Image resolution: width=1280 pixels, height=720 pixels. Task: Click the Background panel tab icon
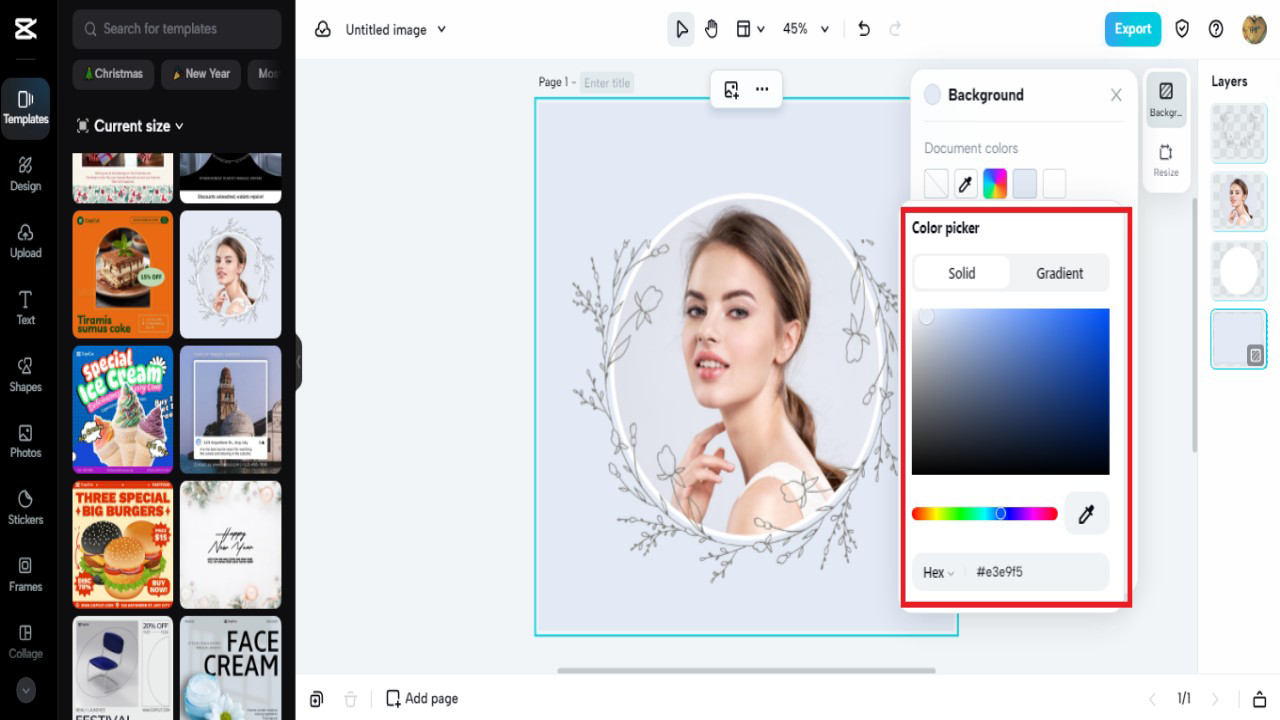click(1166, 99)
